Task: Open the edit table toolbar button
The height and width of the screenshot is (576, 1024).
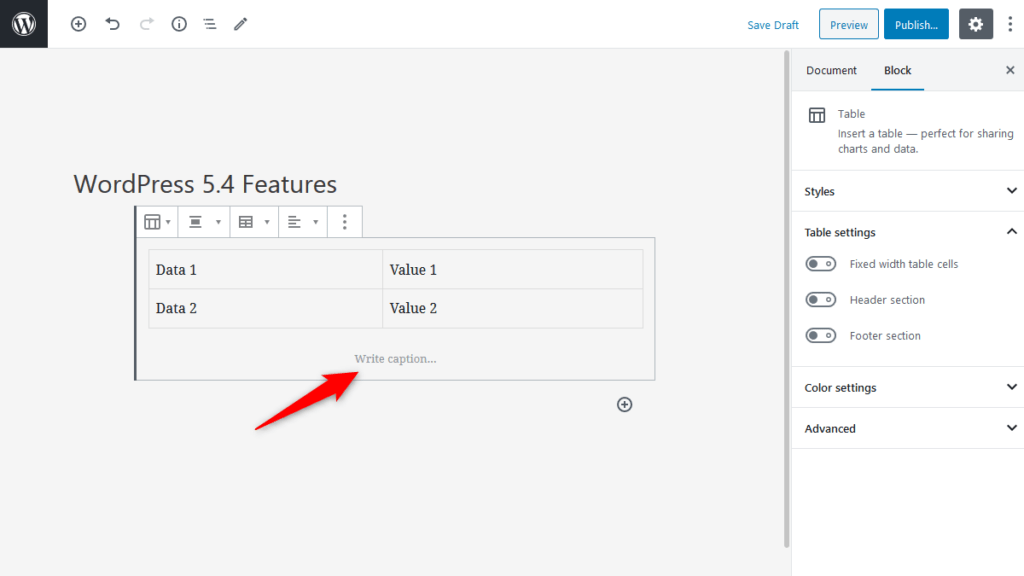Action: [254, 222]
